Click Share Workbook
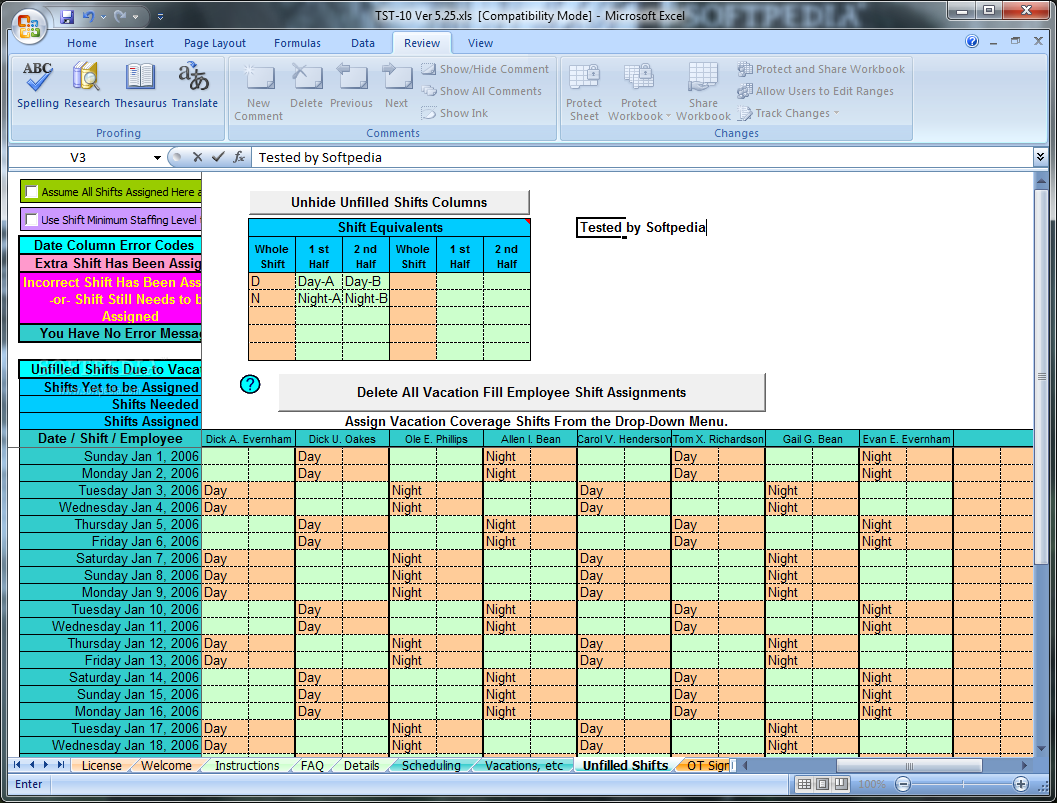This screenshot has height=803, width=1057. tap(703, 92)
